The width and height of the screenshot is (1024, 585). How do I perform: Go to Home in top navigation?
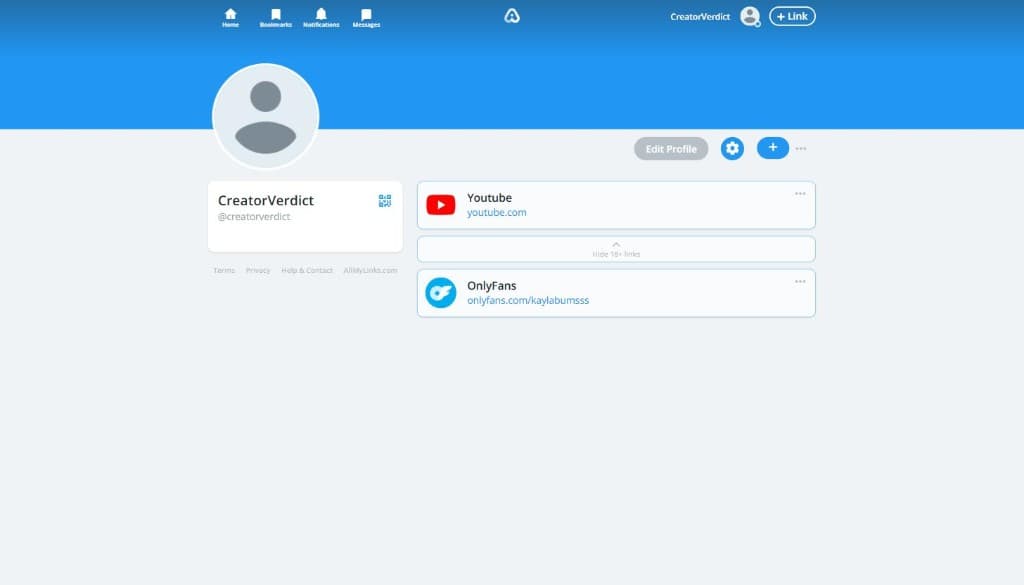coord(231,18)
